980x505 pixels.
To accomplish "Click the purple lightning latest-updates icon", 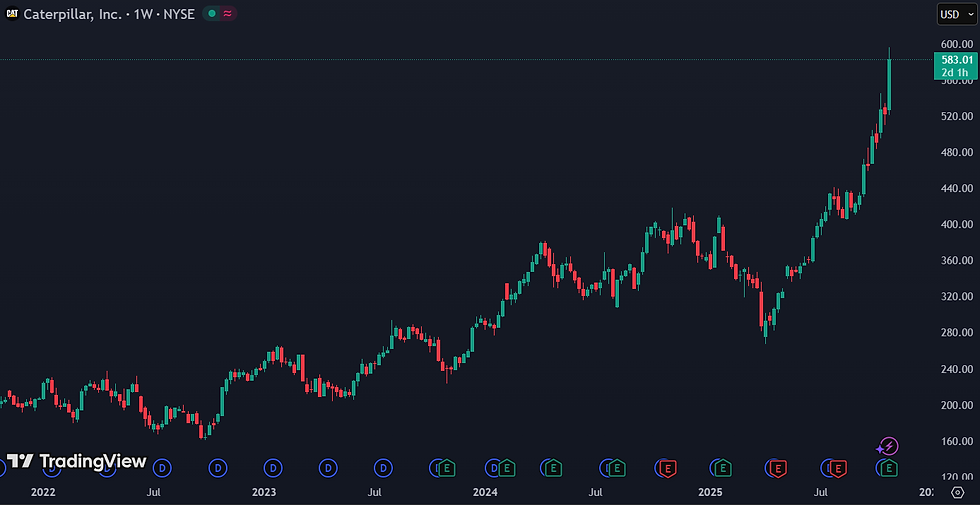I will (889, 446).
